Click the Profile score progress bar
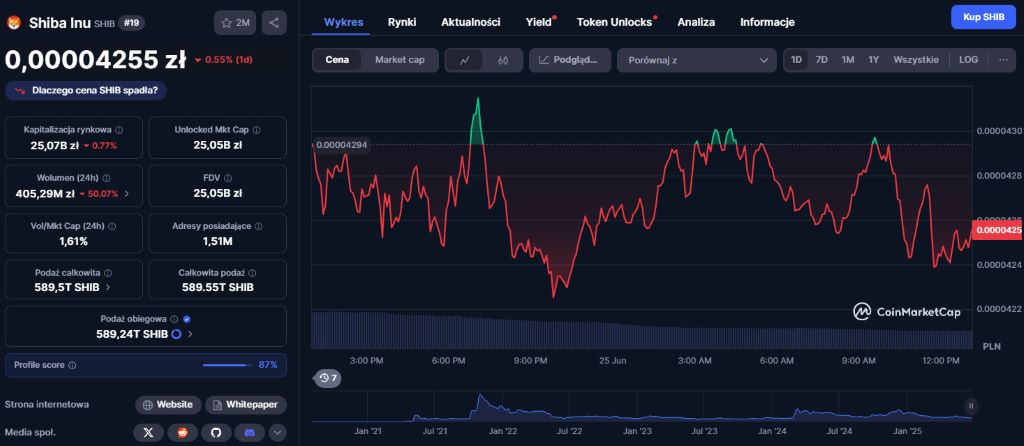 click(227, 365)
